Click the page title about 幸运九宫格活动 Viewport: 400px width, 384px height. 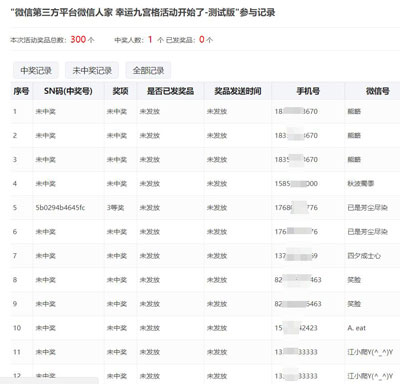[x=143, y=13]
